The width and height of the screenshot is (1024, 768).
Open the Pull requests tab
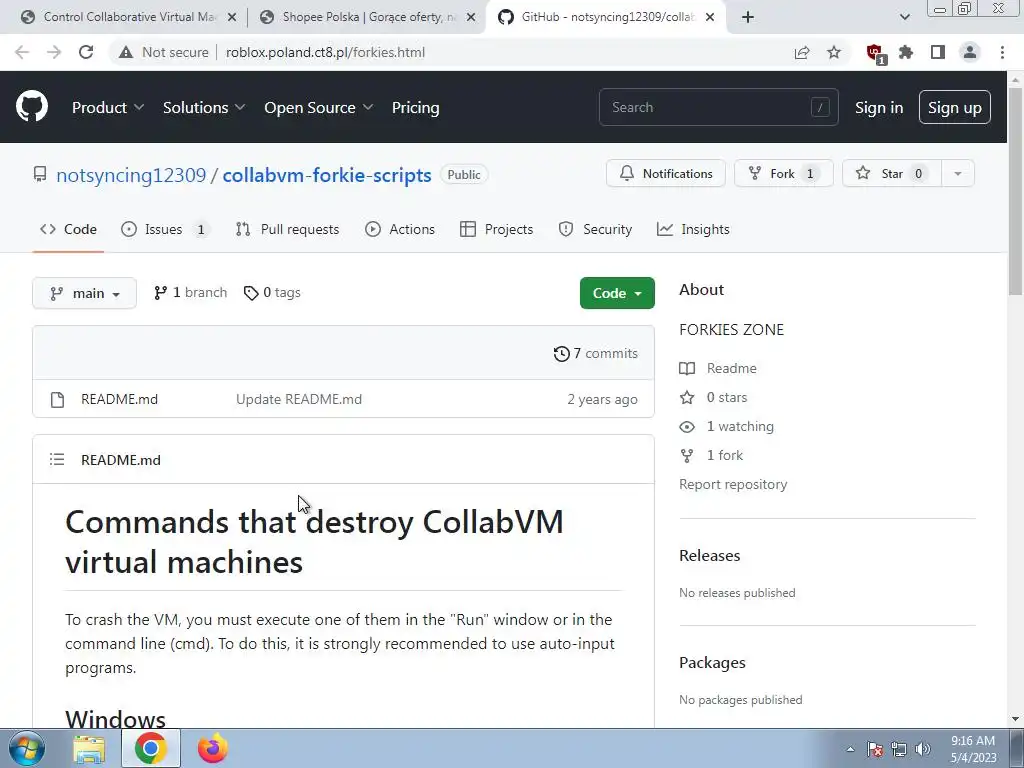[287, 229]
